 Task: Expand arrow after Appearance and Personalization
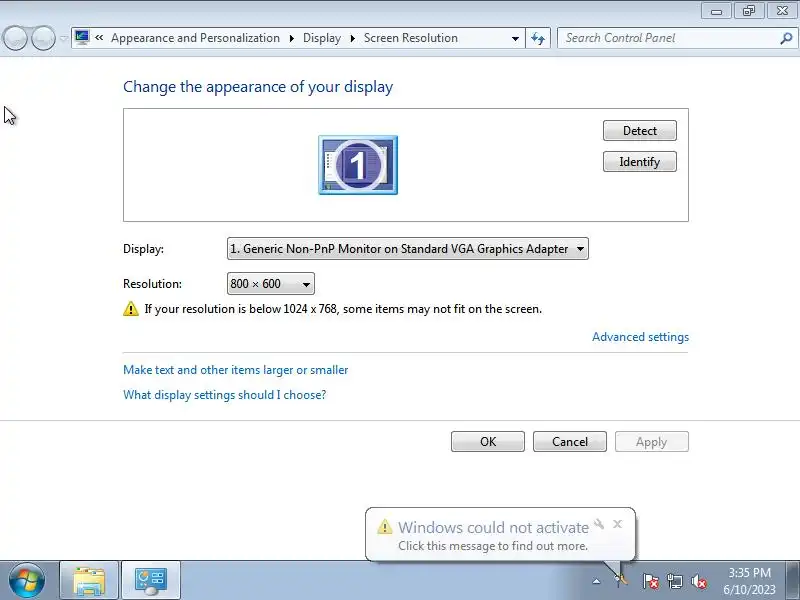pyautogui.click(x=291, y=38)
